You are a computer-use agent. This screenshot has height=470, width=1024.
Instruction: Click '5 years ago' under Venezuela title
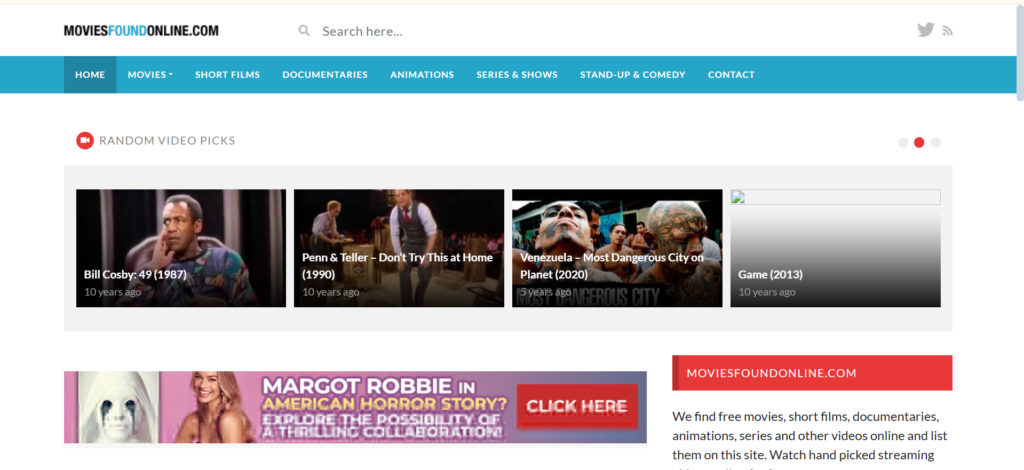tap(548, 292)
